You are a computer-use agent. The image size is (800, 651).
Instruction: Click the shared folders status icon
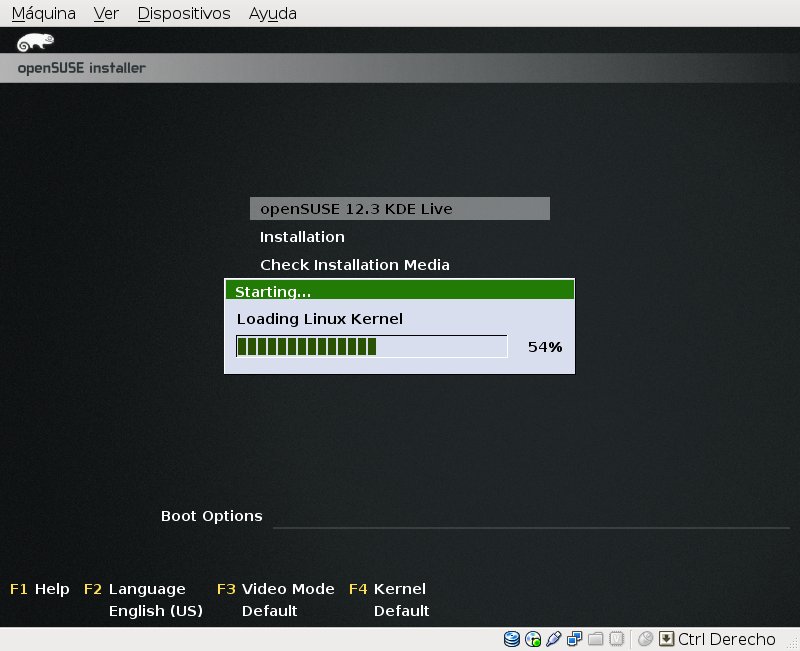[595, 639]
